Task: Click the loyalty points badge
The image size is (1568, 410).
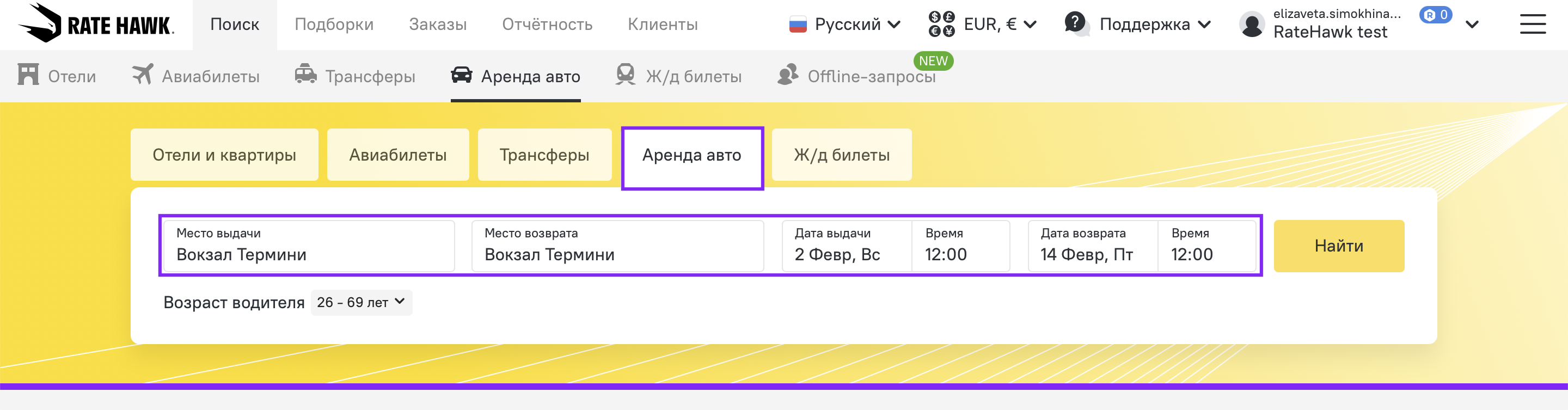Action: pyautogui.click(x=1435, y=15)
